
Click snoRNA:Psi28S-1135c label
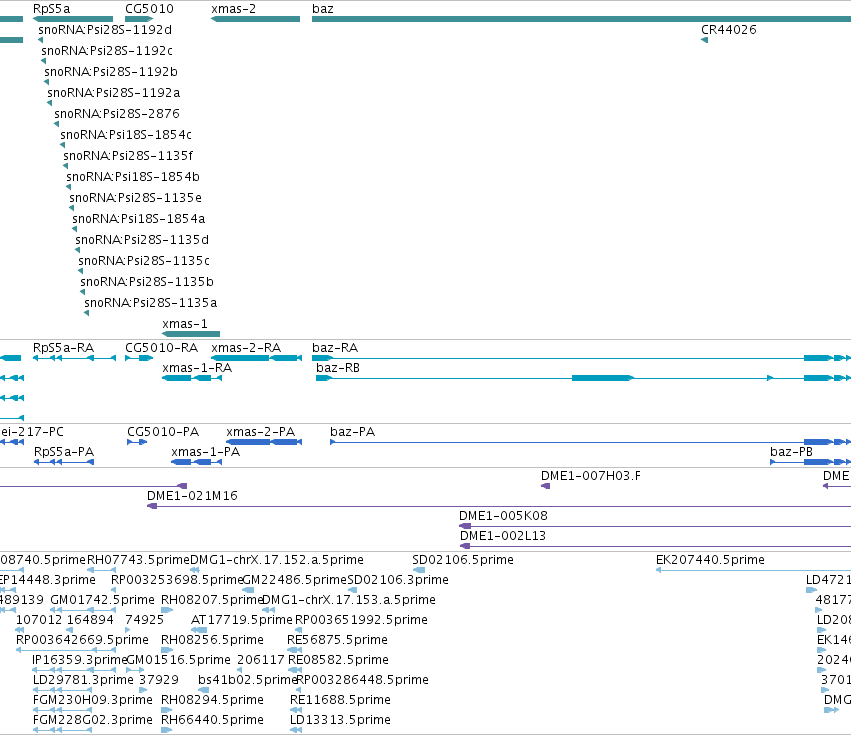(x=144, y=261)
